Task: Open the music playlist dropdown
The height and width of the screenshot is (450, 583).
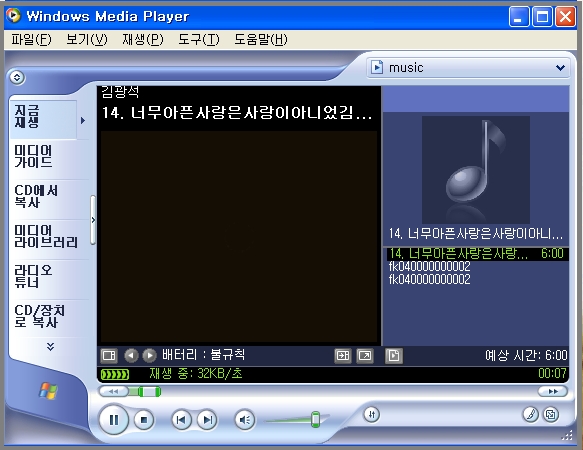Action: pos(468,68)
